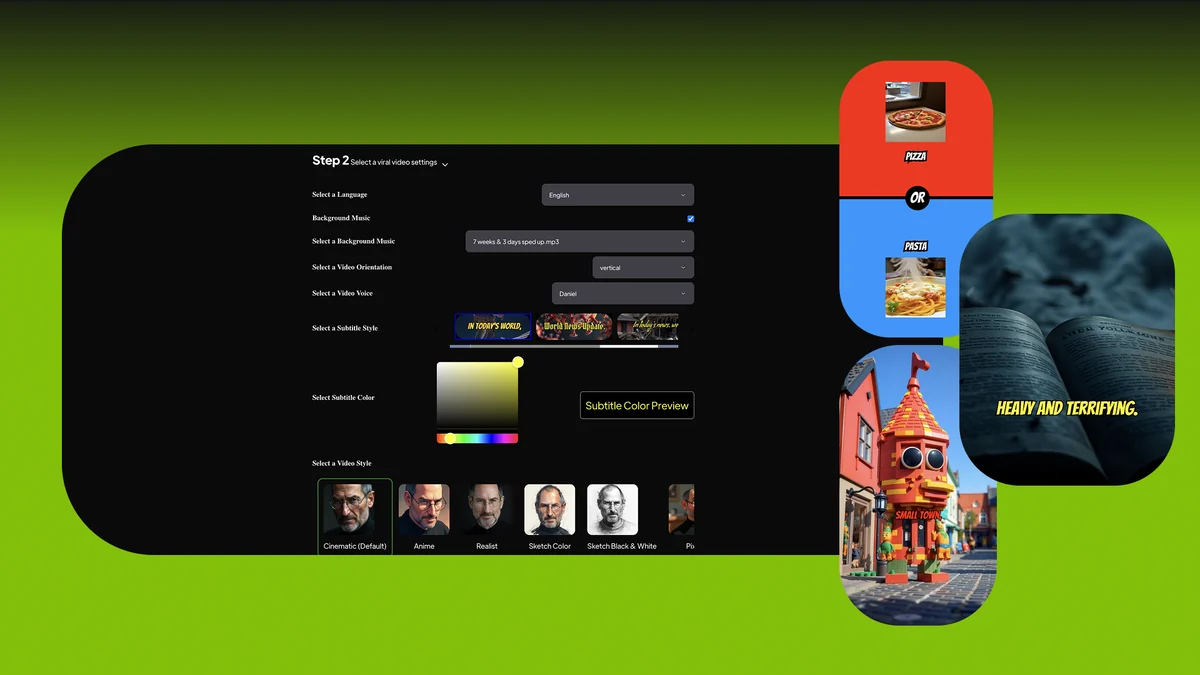Open the background music track dropdown
This screenshot has width=1200, height=675.
579,242
